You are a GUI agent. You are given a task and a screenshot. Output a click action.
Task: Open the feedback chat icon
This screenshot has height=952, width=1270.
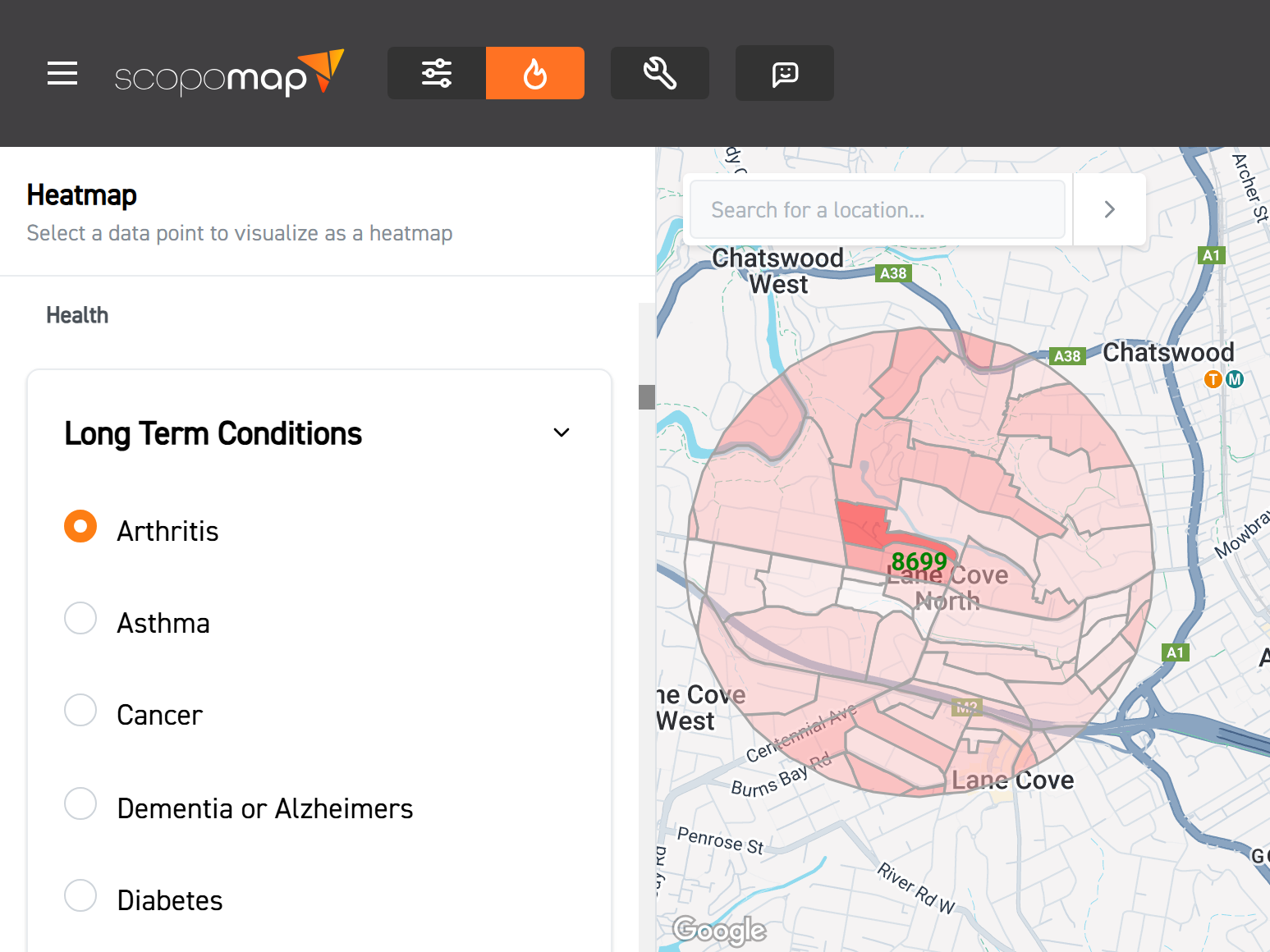(785, 73)
